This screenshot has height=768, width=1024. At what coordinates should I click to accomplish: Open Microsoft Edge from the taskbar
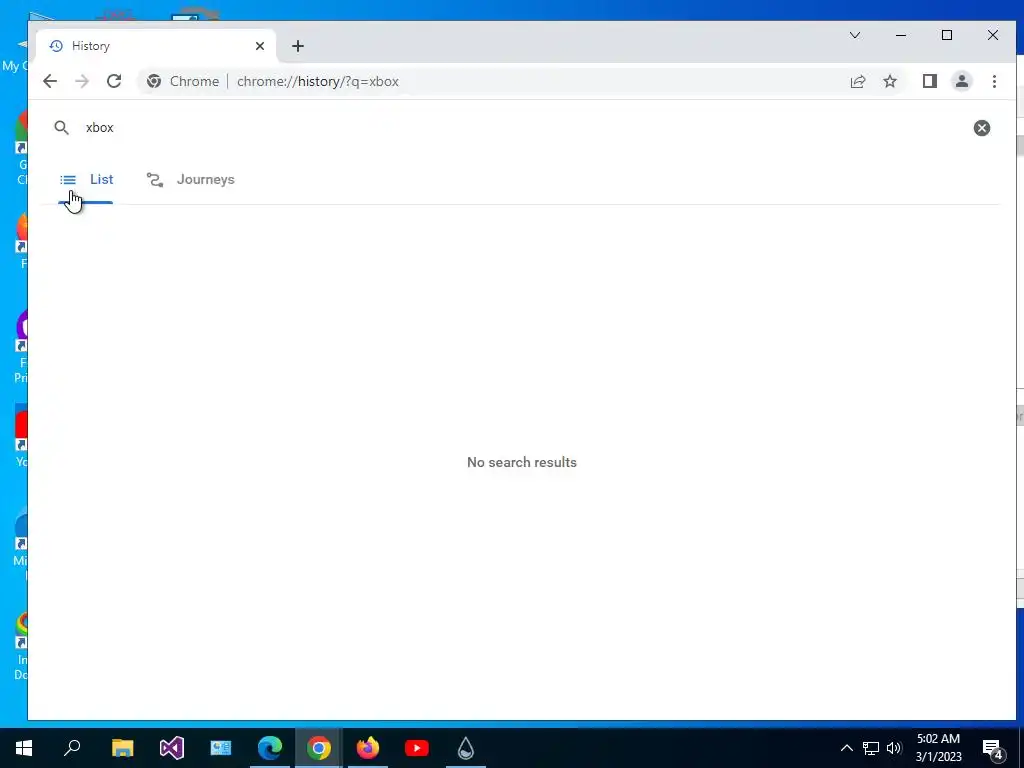[270, 748]
